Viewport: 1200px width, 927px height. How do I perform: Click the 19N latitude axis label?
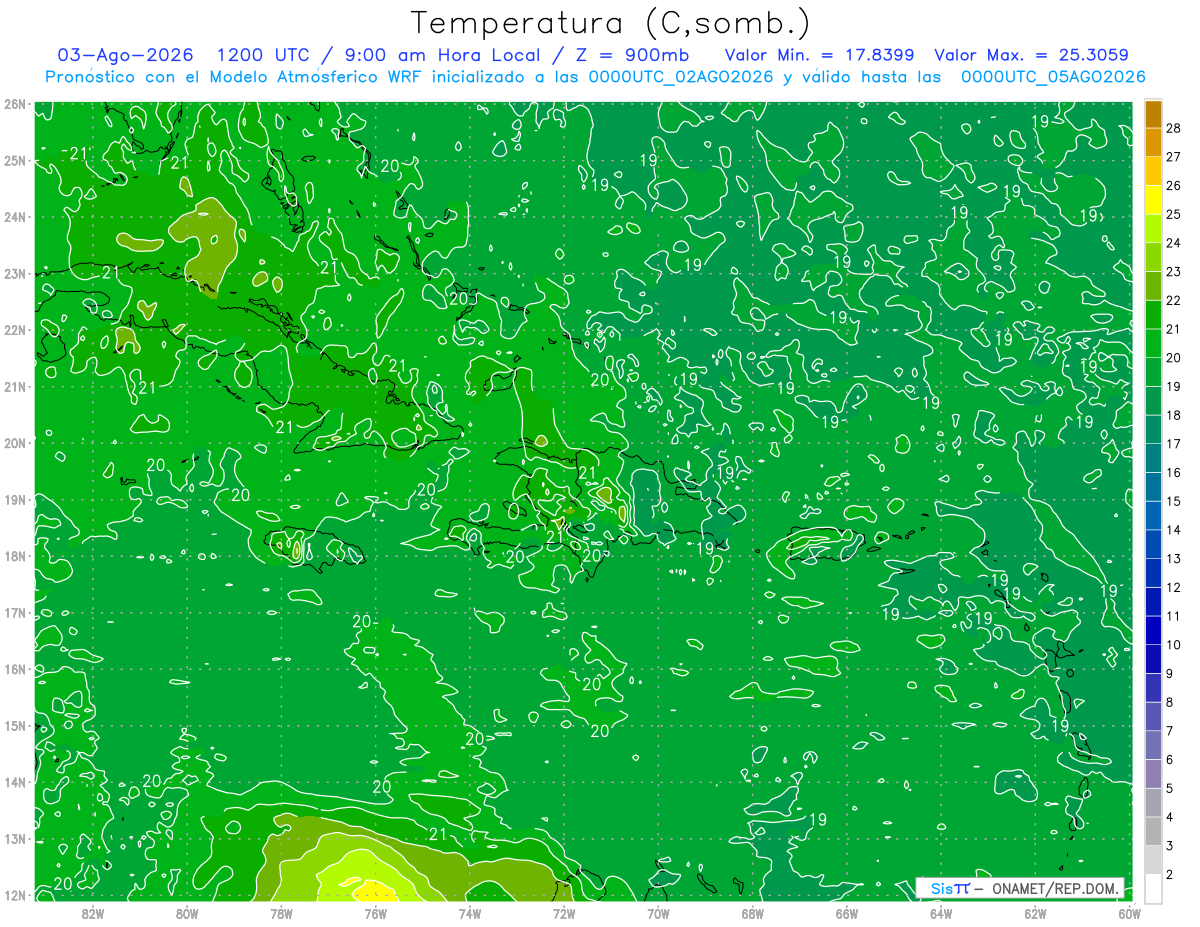click(x=14, y=499)
